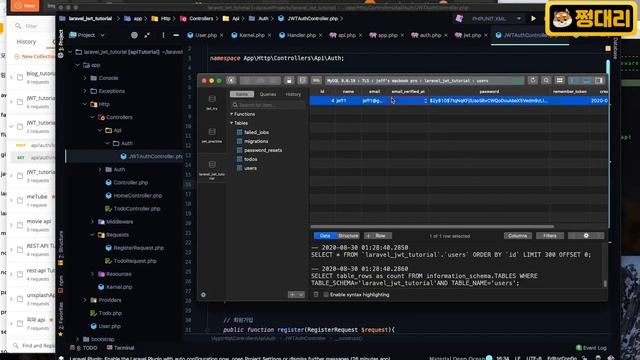Expand the Middleware folder
The height and width of the screenshot is (360, 640).
(92, 222)
